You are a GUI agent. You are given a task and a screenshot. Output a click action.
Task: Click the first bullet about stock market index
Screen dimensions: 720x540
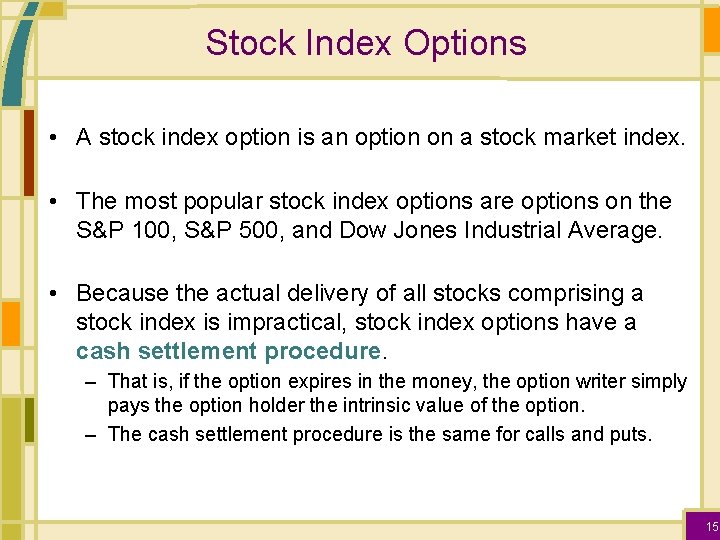380,138
